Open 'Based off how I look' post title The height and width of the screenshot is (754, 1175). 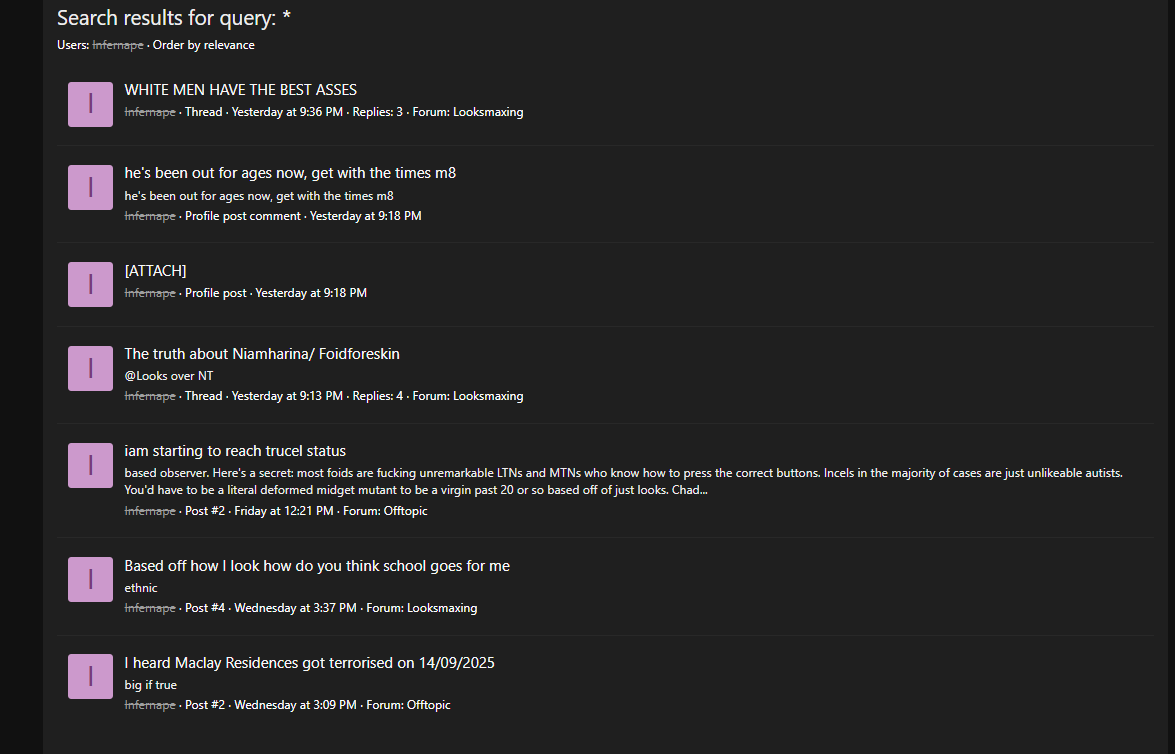[x=317, y=566]
